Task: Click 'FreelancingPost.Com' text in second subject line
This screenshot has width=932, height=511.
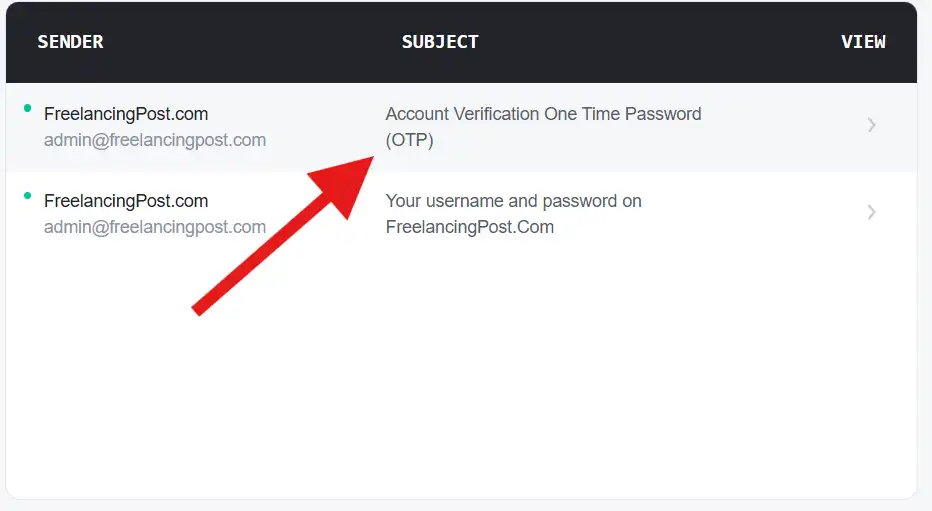Action: tap(469, 227)
